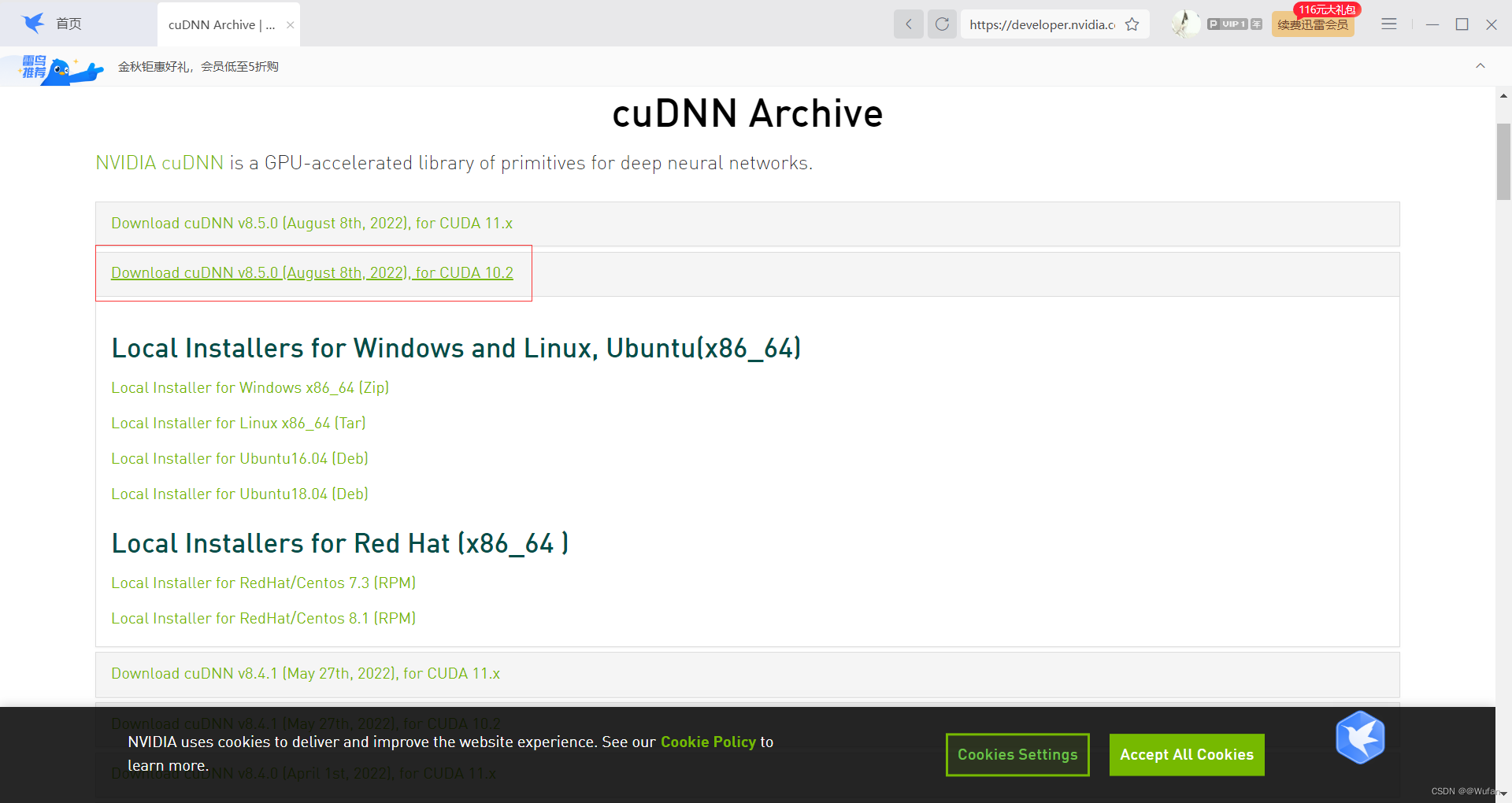Download Local Installer for Linux x86_64 (Tar)
Screen dimensions: 1512x803
point(239,424)
